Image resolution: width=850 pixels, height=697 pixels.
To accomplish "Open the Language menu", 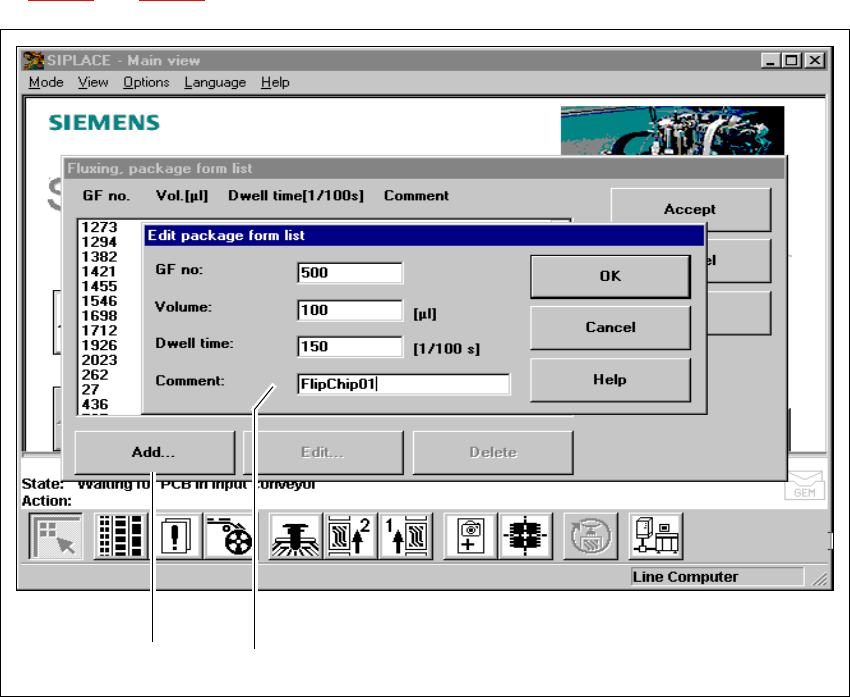I will click(215, 83).
